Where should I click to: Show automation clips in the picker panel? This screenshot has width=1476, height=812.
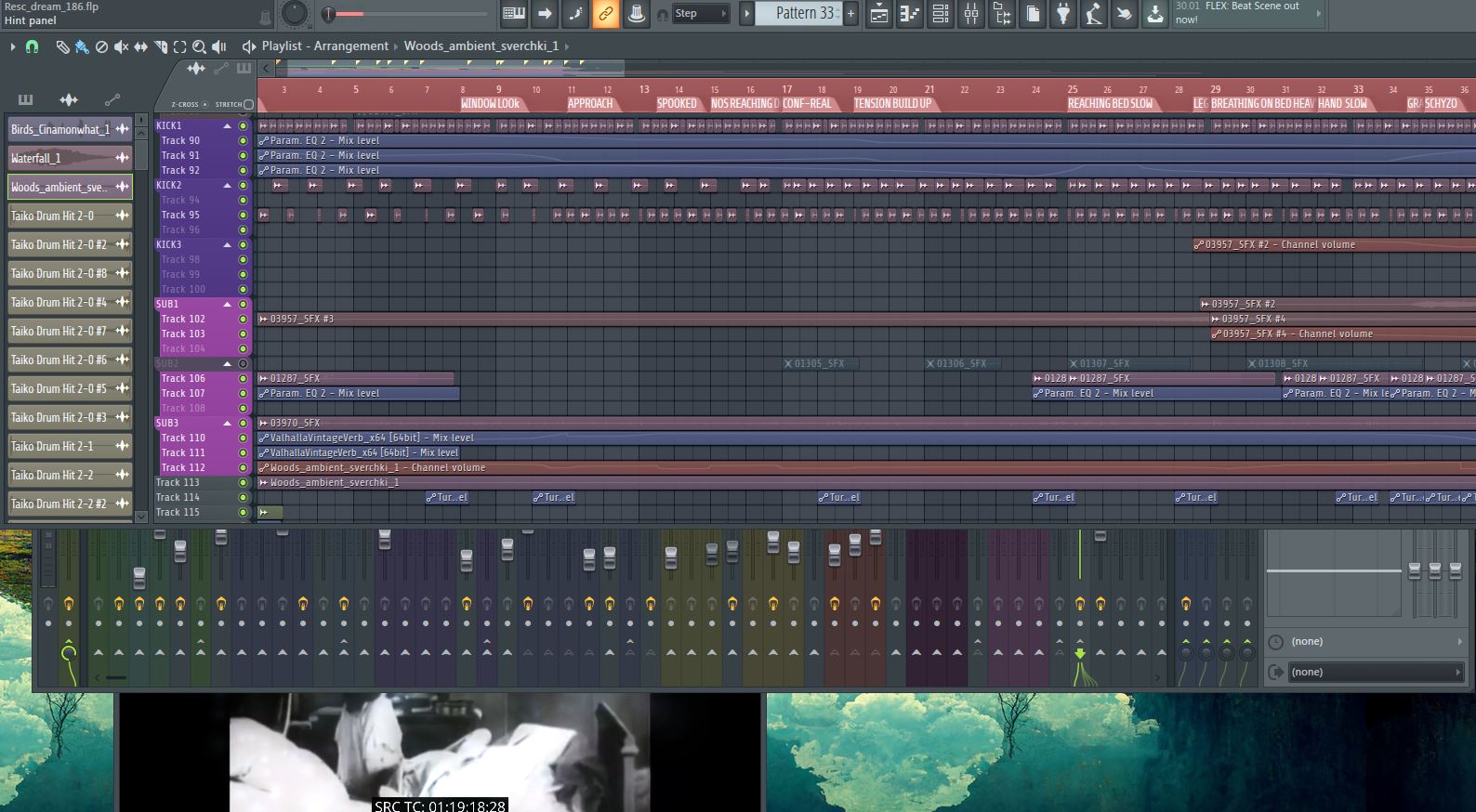[112, 99]
